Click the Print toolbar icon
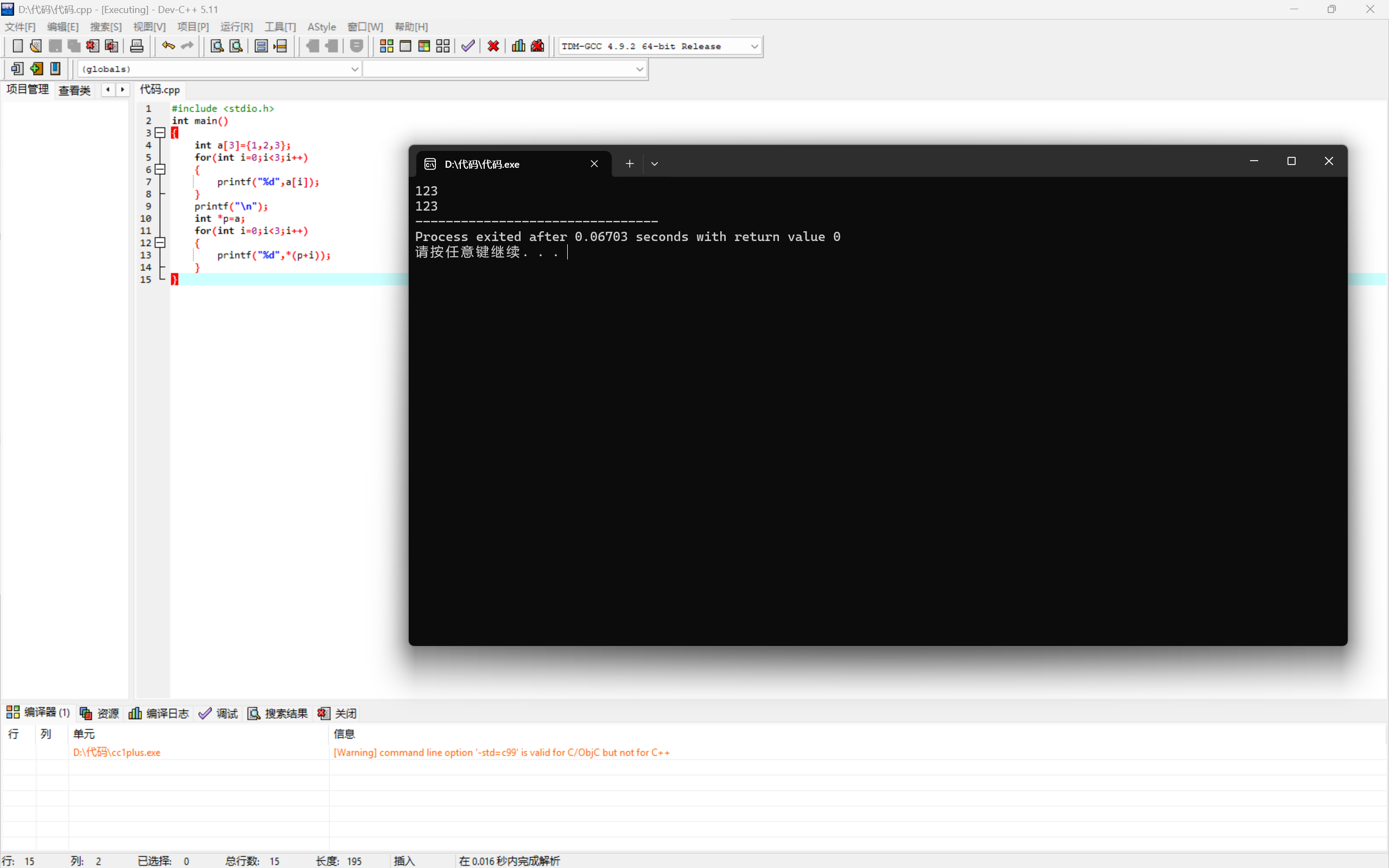 pos(137,46)
